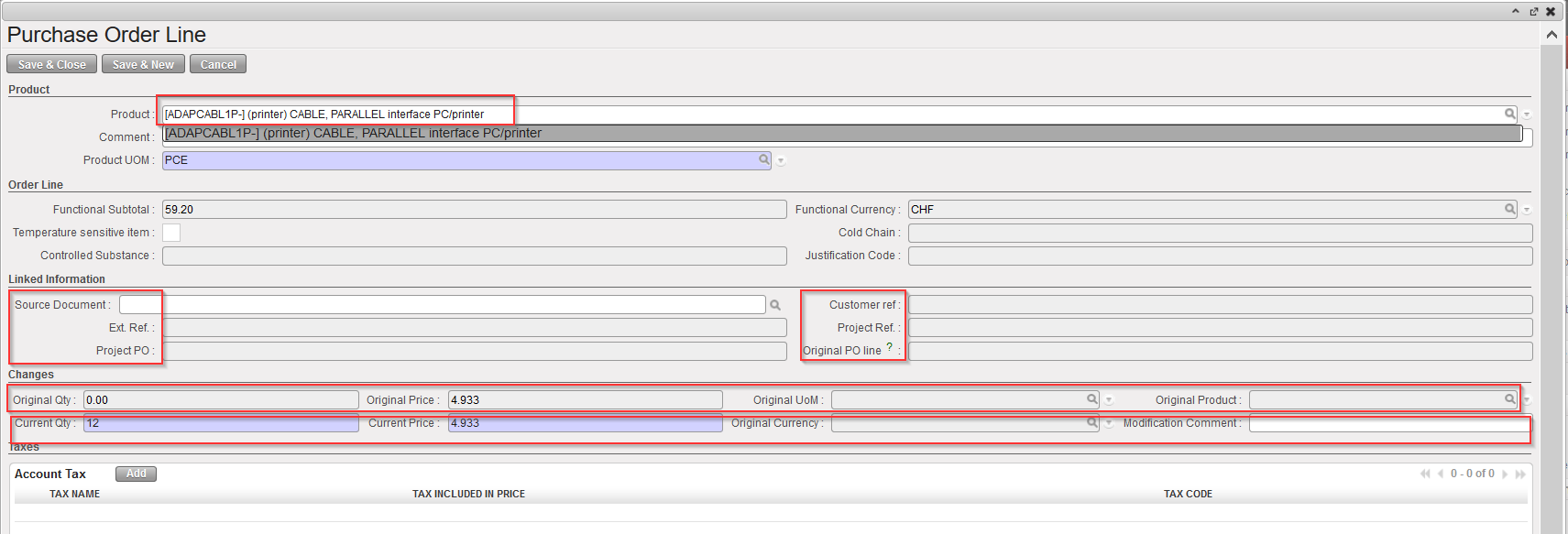Tick the Temperature sensitive item checkbox
1568x534 pixels.
point(171,233)
